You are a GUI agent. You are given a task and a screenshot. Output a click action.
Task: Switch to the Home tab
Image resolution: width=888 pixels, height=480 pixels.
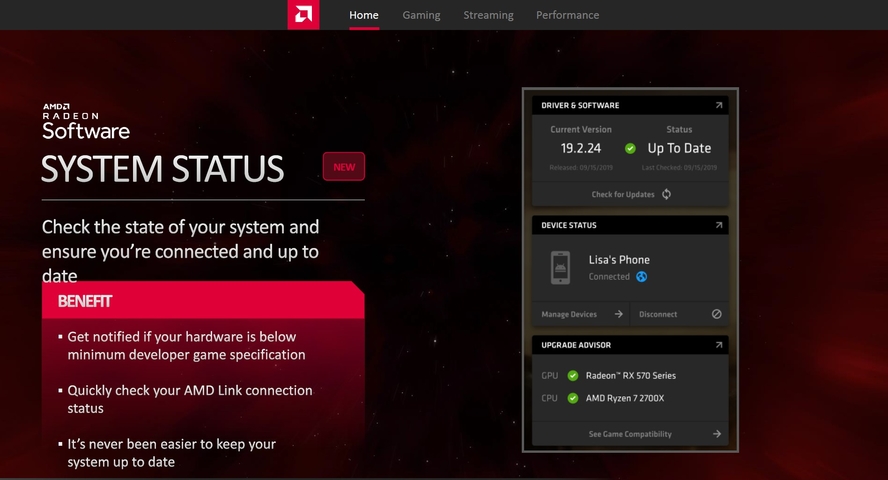[364, 15]
